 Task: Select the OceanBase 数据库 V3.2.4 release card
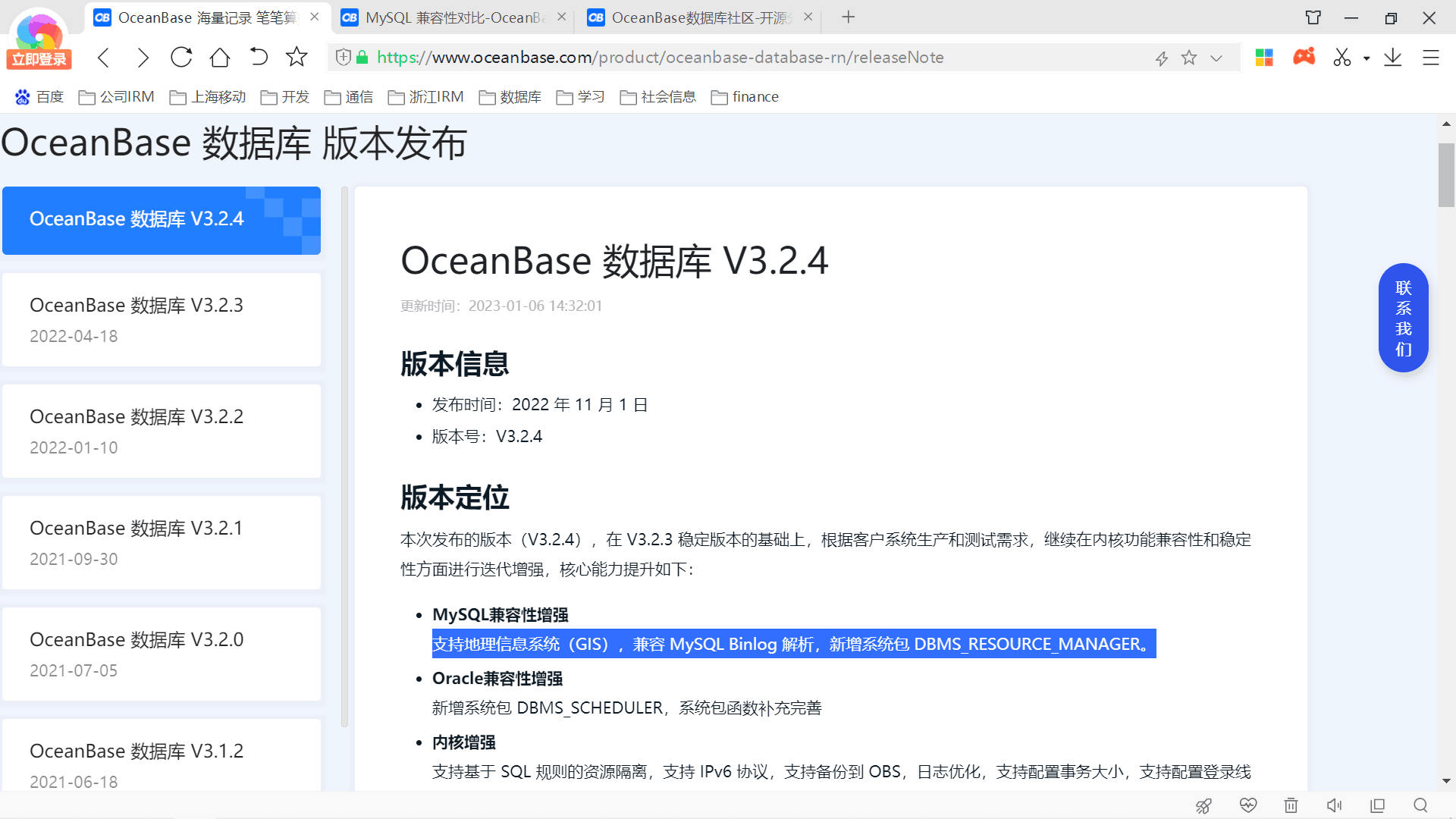[x=162, y=220]
